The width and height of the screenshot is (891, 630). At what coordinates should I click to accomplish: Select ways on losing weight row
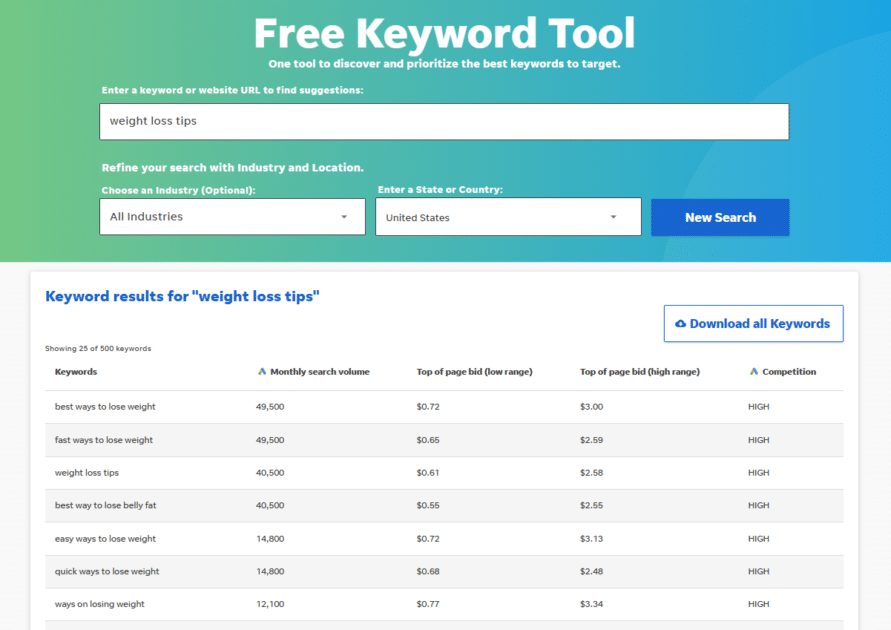444,604
